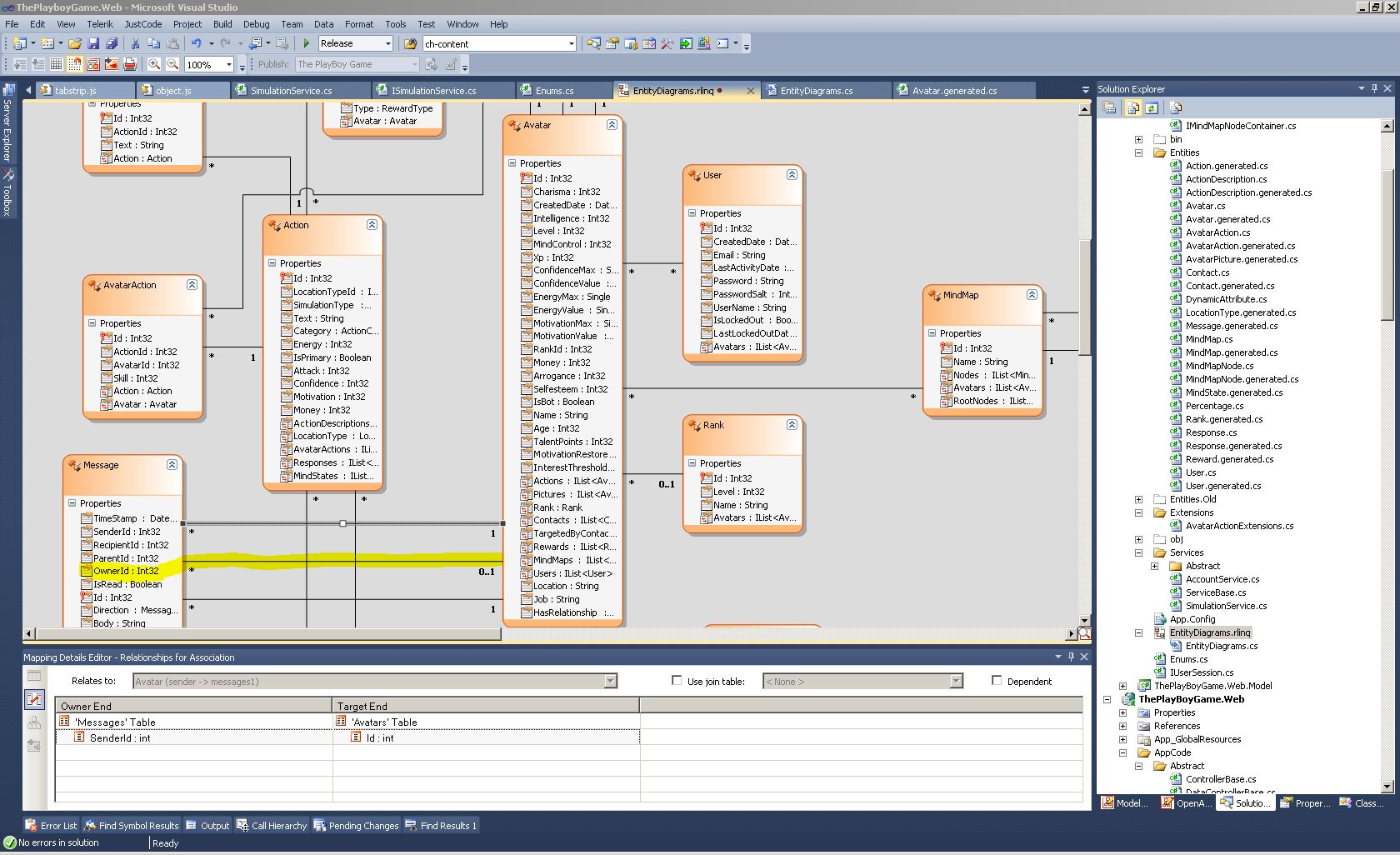The height and width of the screenshot is (855, 1400).
Task: Expand the Entities.Old folder
Action: 1138,499
